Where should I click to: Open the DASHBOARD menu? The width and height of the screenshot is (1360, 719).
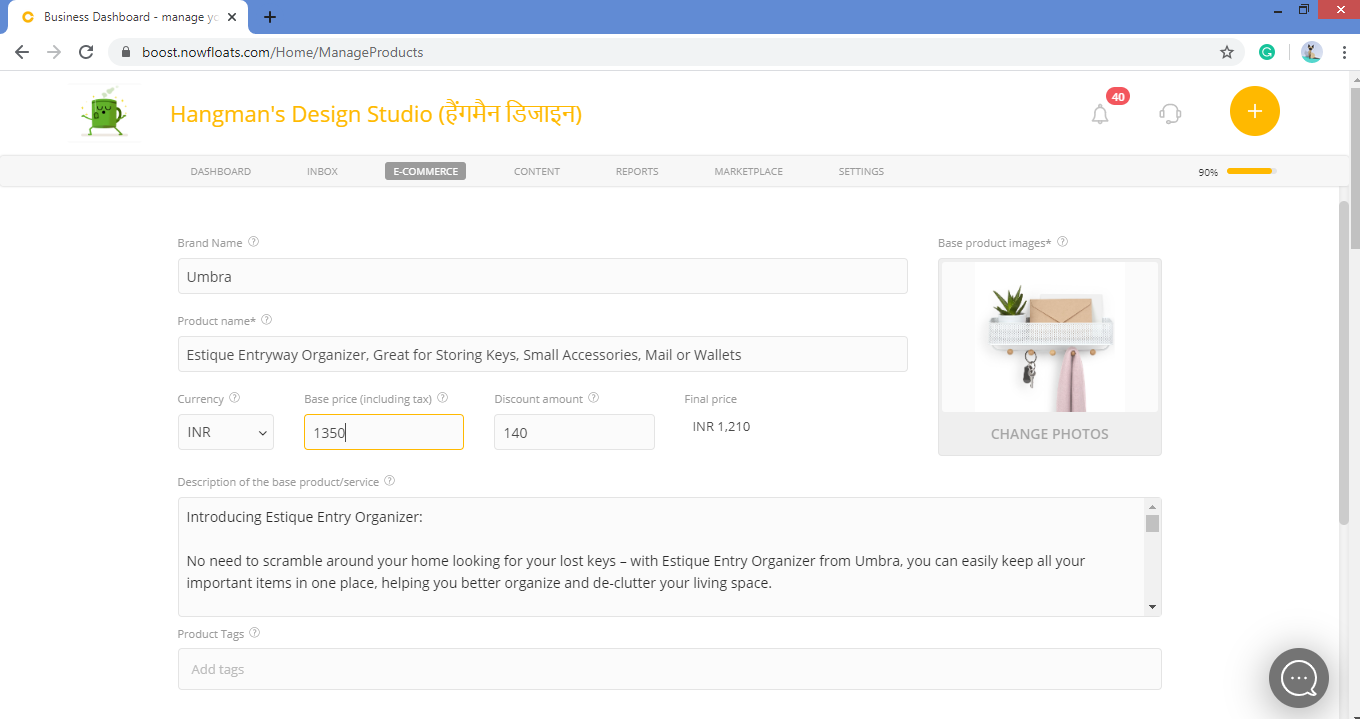click(221, 172)
